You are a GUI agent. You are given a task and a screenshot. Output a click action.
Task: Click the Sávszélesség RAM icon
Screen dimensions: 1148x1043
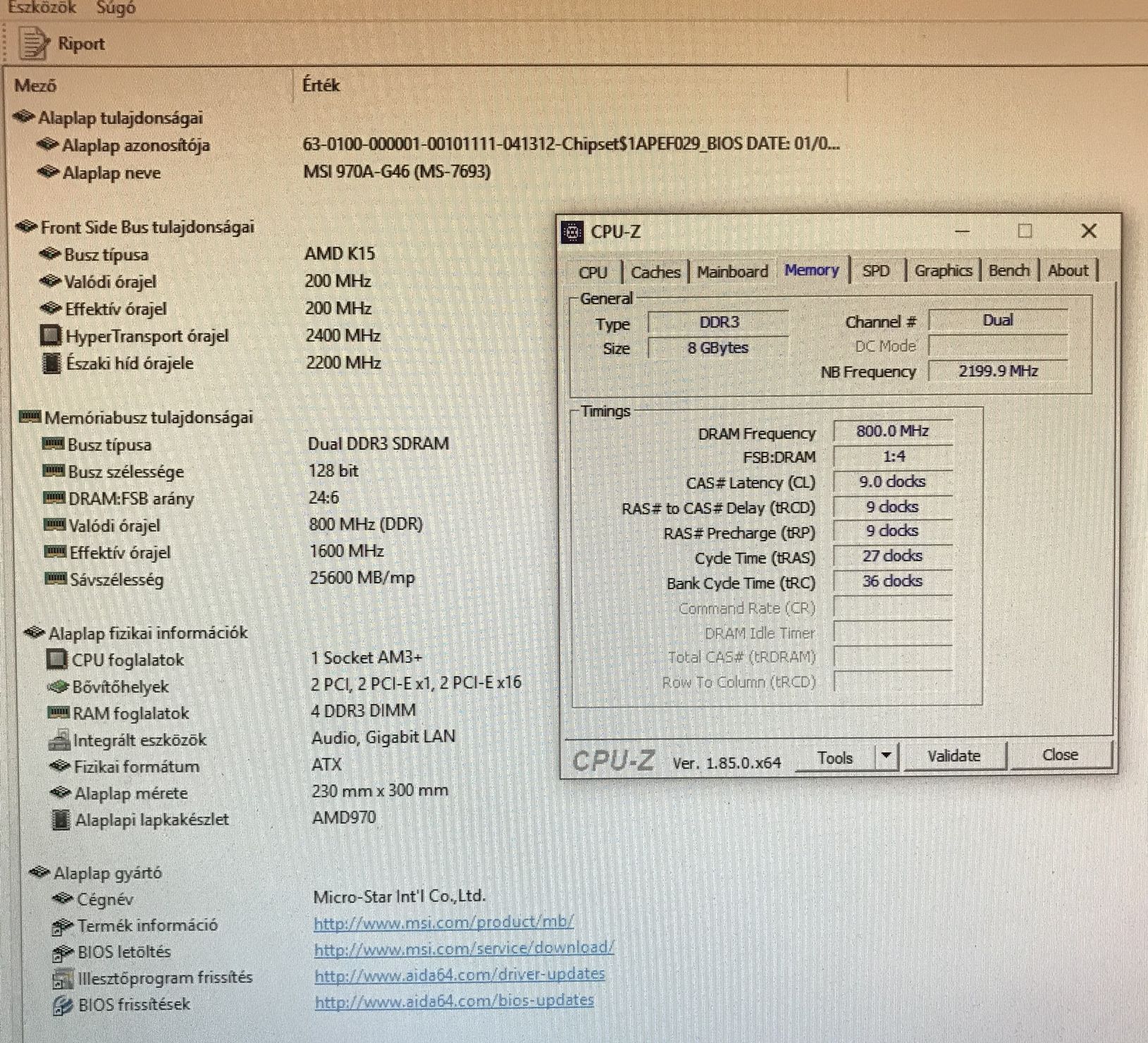tap(56, 579)
